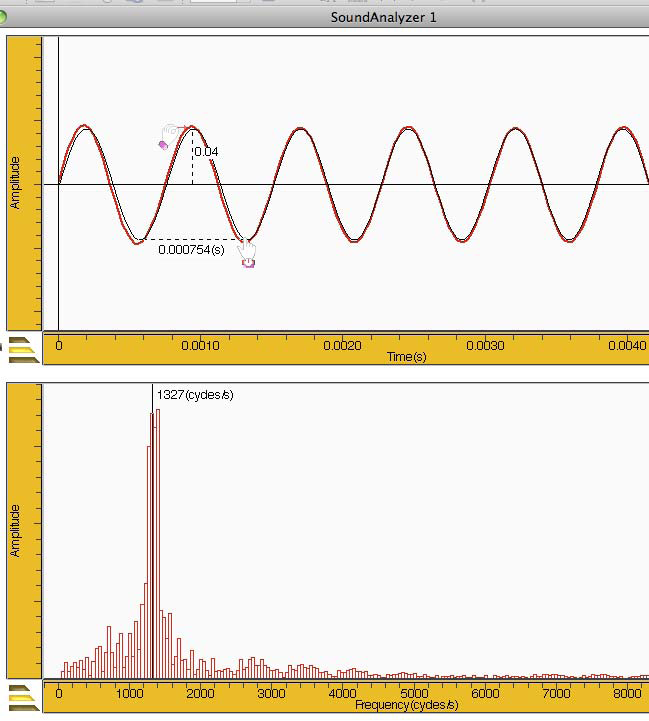
Task: Click the 7000 tick on the frequency axis
Action: pyautogui.click(x=555, y=693)
